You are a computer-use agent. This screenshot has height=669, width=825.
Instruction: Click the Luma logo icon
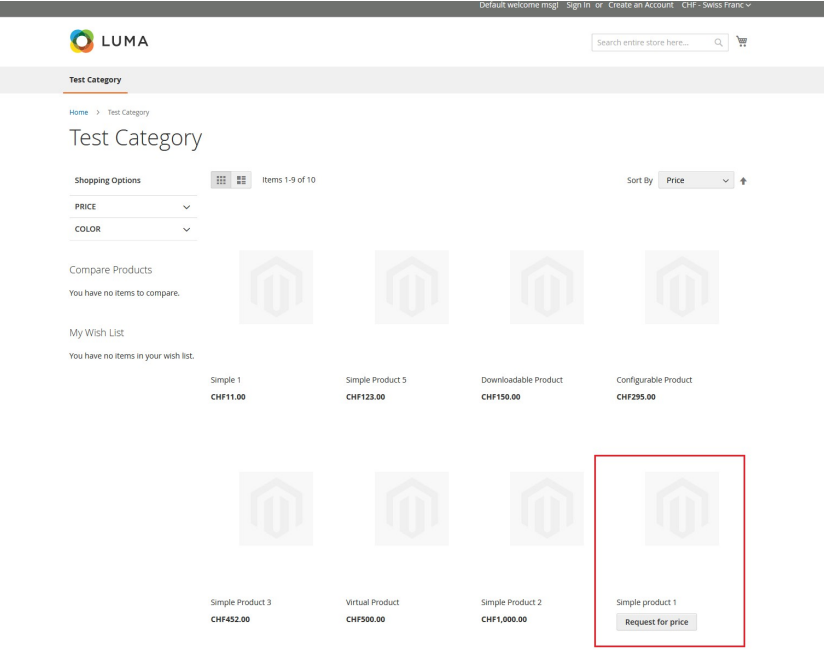(x=82, y=42)
